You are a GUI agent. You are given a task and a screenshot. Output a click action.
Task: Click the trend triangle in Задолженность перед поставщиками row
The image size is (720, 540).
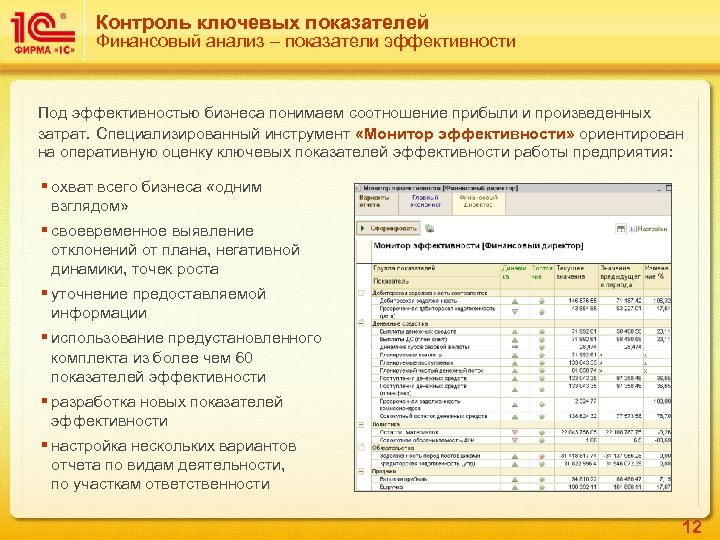[x=515, y=456]
